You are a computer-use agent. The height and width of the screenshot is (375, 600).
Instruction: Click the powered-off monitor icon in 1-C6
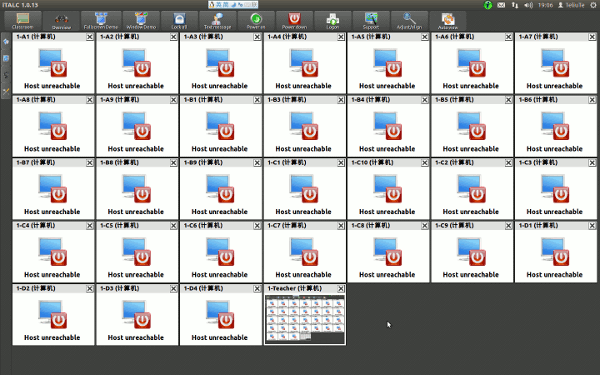click(220, 252)
